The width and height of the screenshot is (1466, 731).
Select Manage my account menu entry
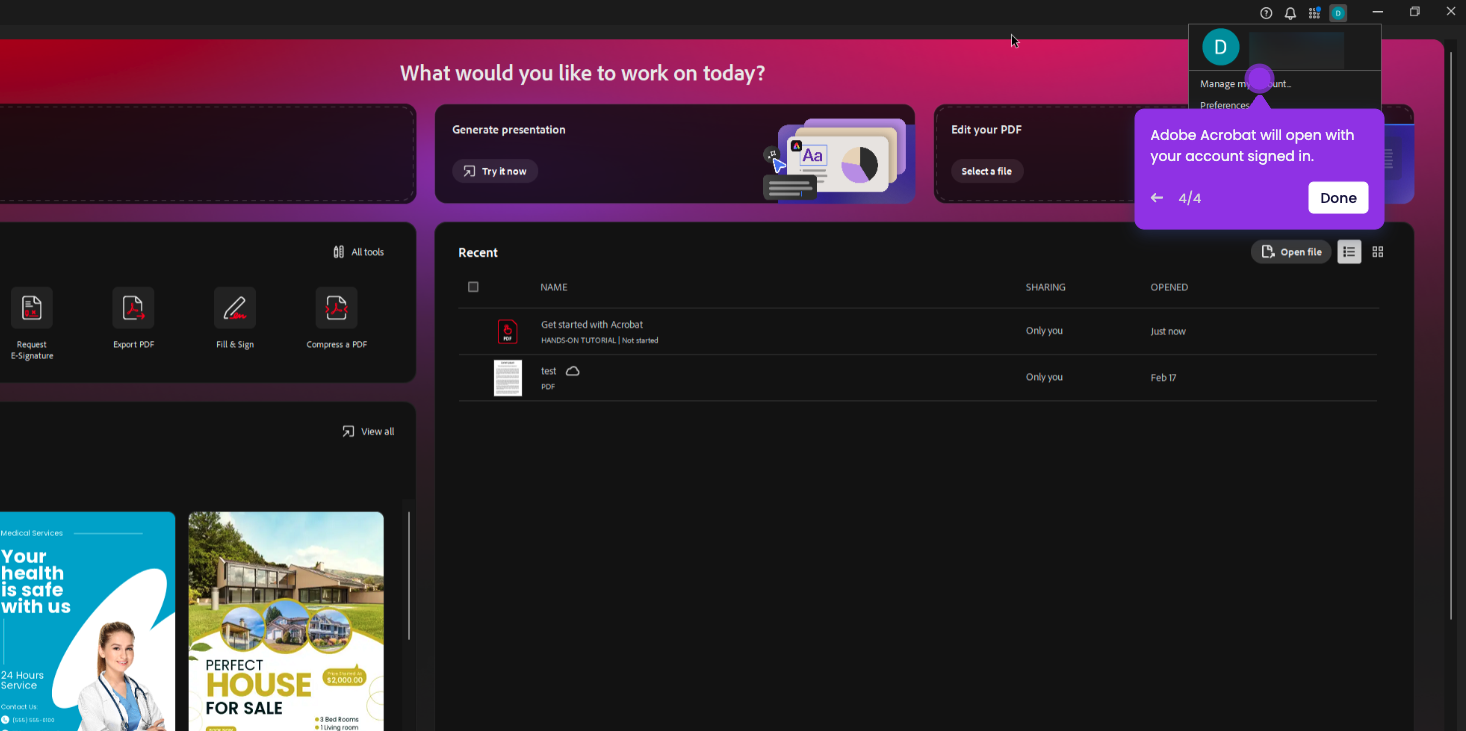point(1245,84)
